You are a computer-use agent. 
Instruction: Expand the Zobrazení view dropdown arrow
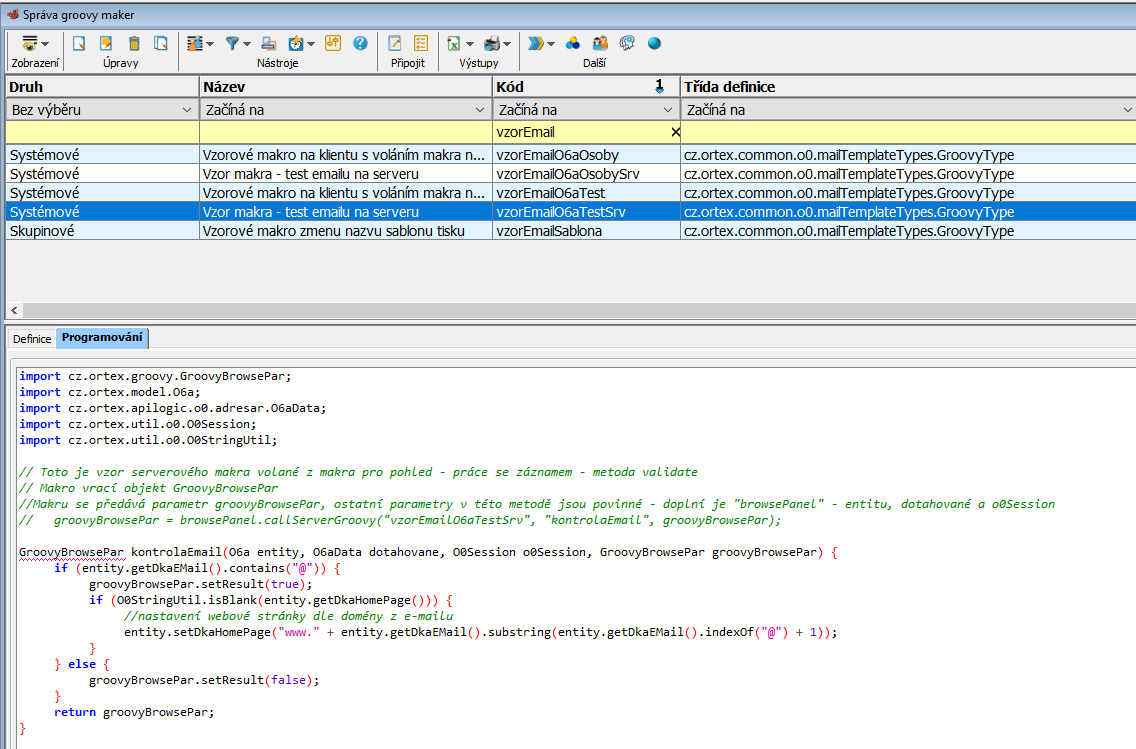[44, 43]
